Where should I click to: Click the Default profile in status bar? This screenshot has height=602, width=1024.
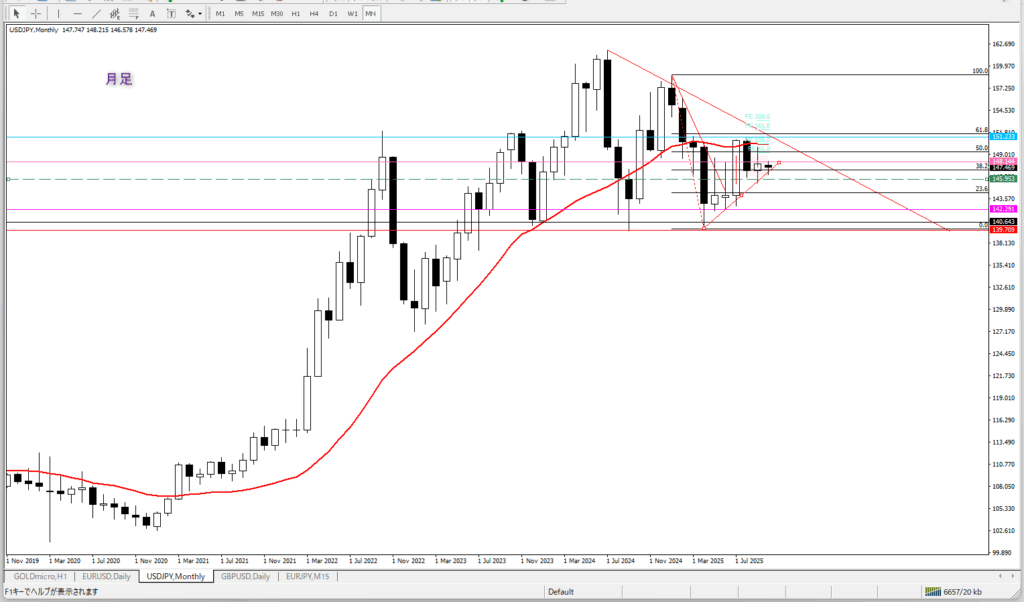560,592
